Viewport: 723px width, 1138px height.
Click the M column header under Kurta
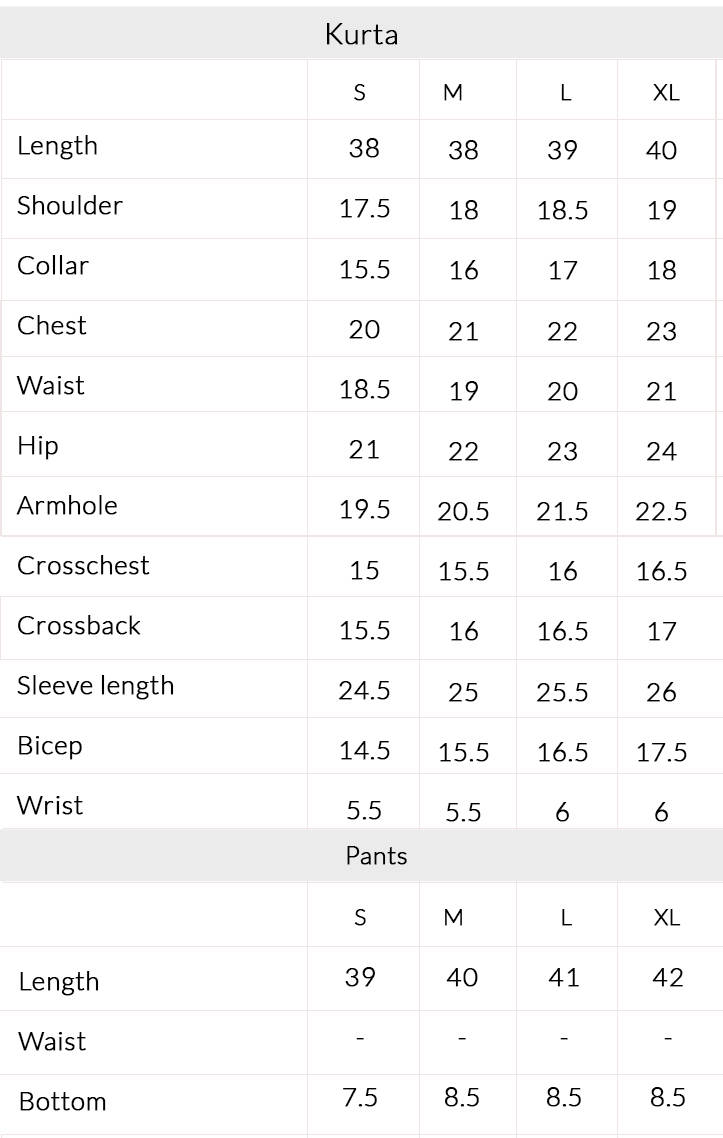453,93
